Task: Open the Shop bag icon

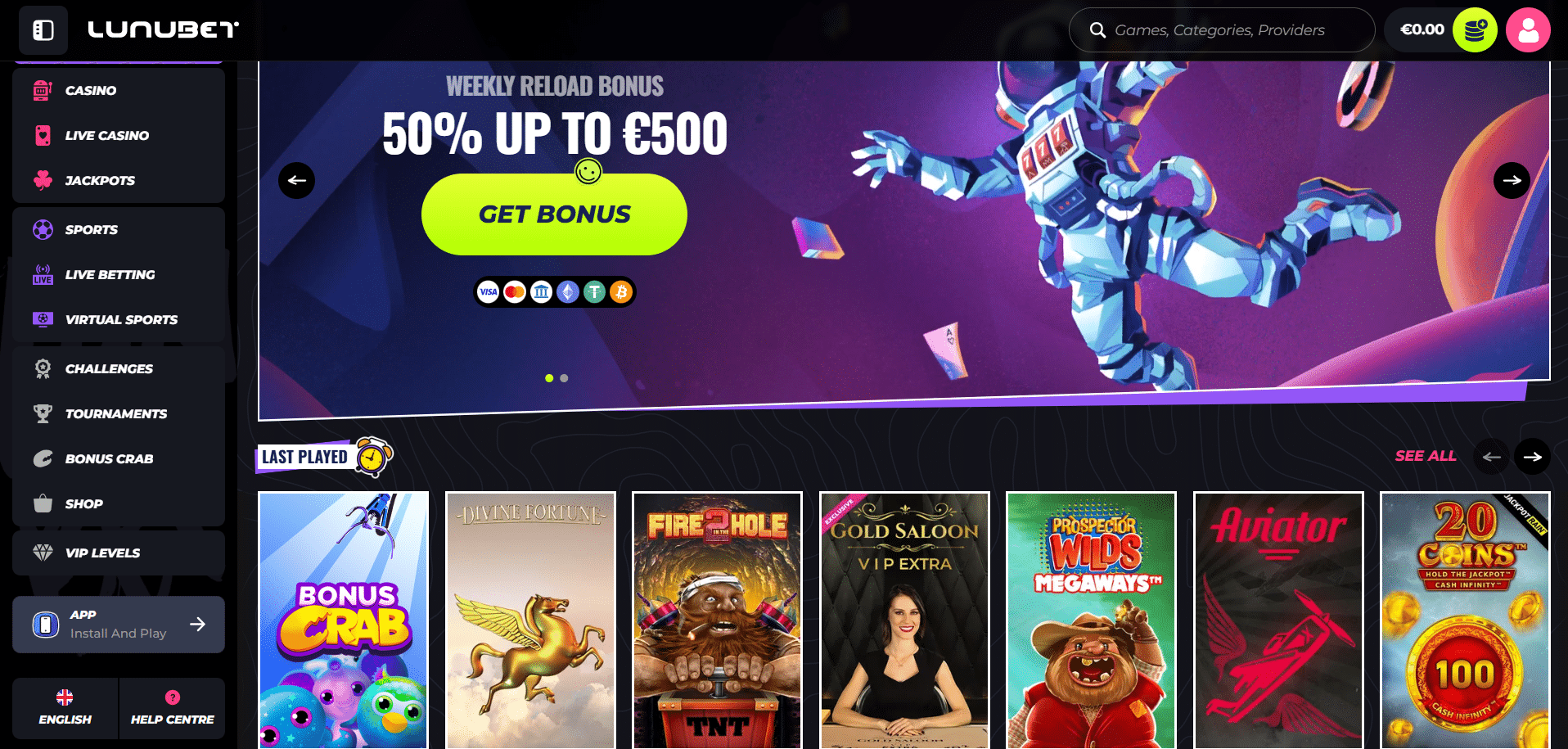Action: pos(43,503)
